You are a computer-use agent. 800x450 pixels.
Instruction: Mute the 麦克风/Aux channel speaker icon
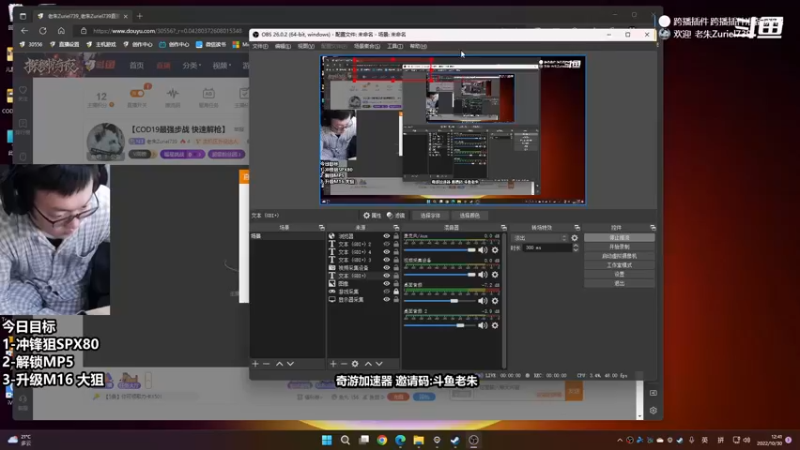pyautogui.click(x=482, y=250)
